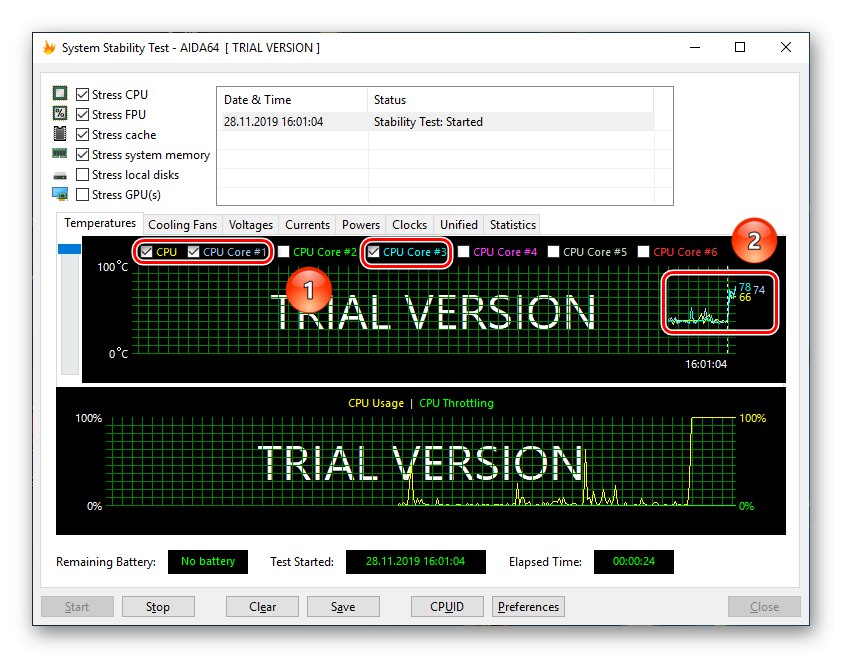Switch to the Statistics tab

coord(513,225)
